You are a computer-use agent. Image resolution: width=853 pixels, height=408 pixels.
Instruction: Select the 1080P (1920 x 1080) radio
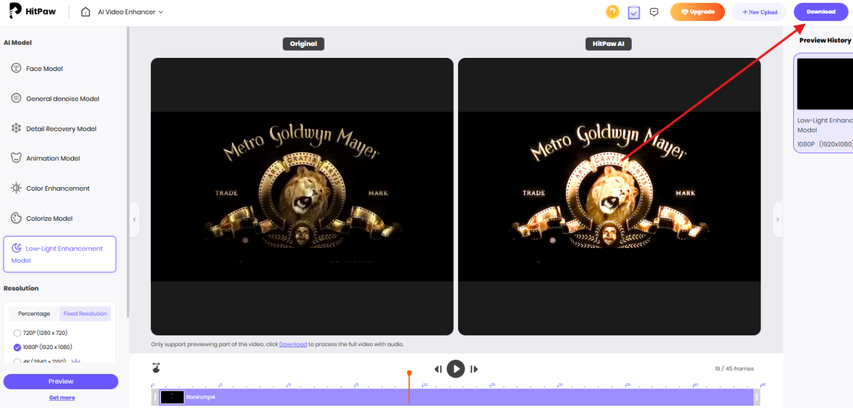17,347
